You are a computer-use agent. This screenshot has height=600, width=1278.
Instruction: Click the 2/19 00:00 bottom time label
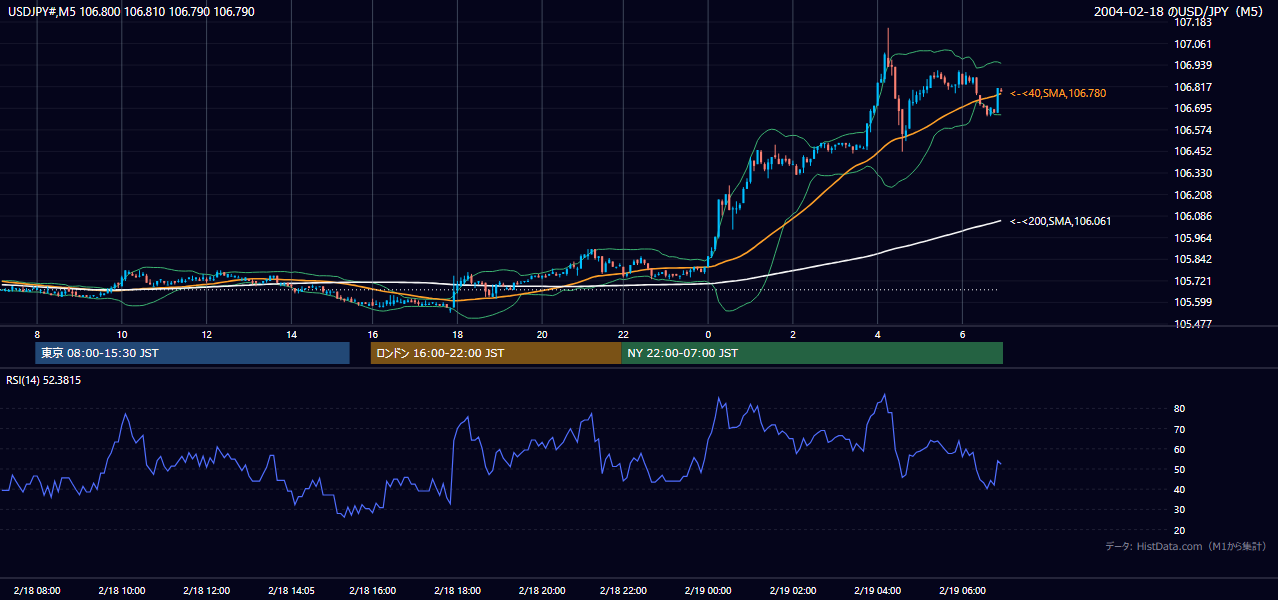(708, 590)
